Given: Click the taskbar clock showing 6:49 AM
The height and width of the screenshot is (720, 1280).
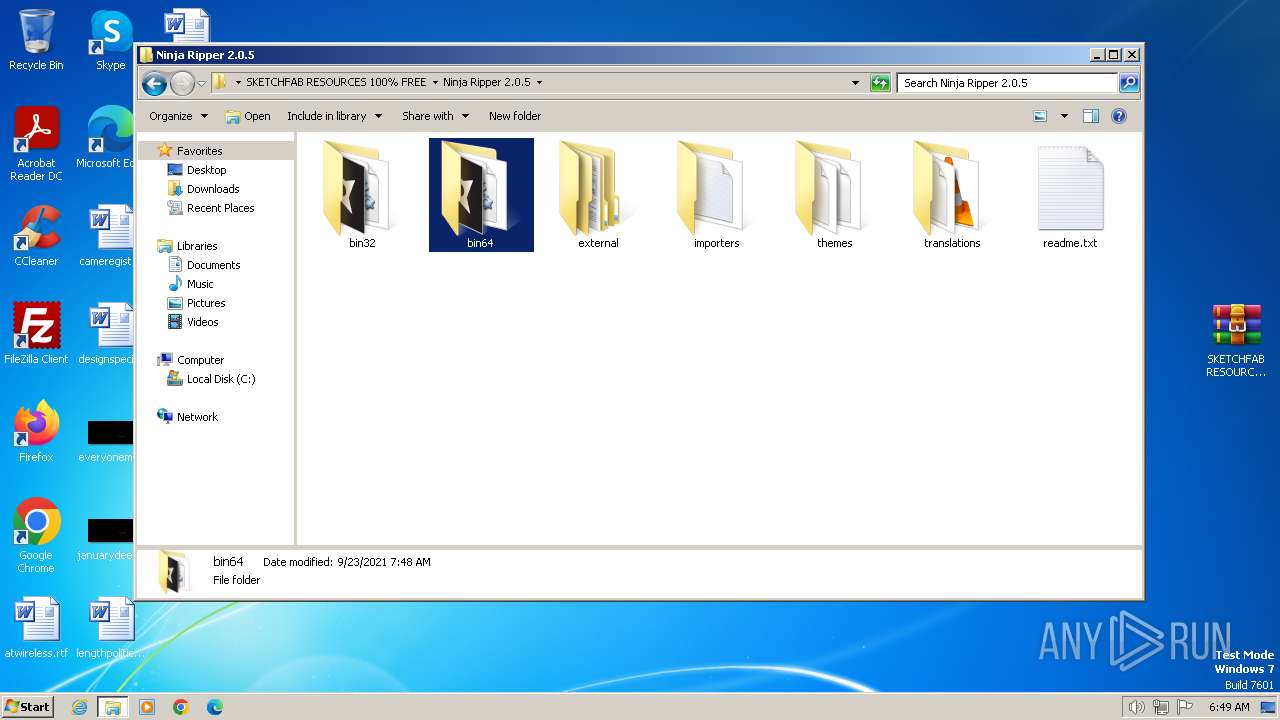Looking at the screenshot, I should pos(1229,707).
